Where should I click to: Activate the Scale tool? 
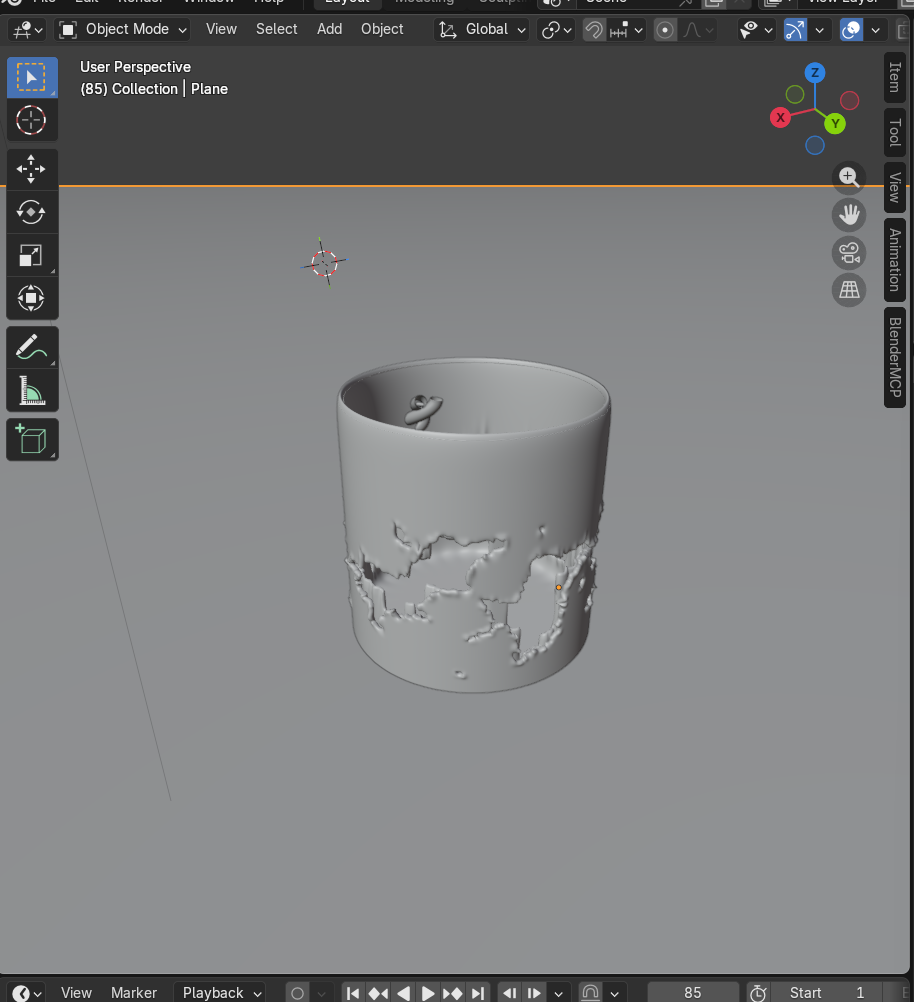point(32,254)
